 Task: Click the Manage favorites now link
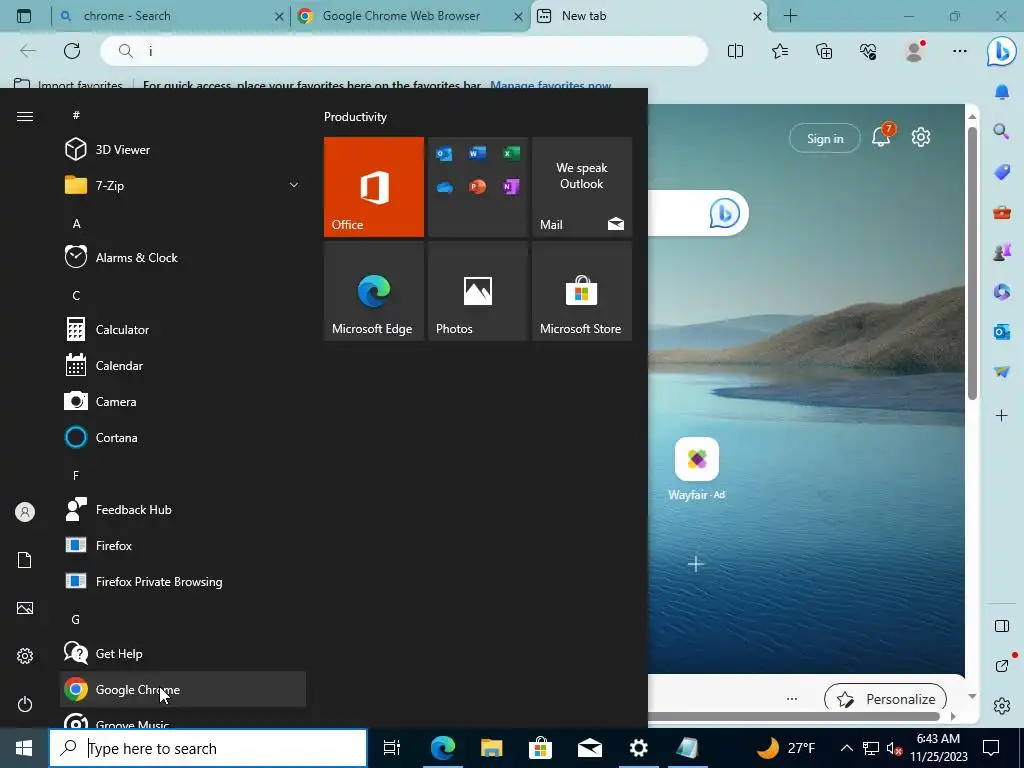[551, 85]
